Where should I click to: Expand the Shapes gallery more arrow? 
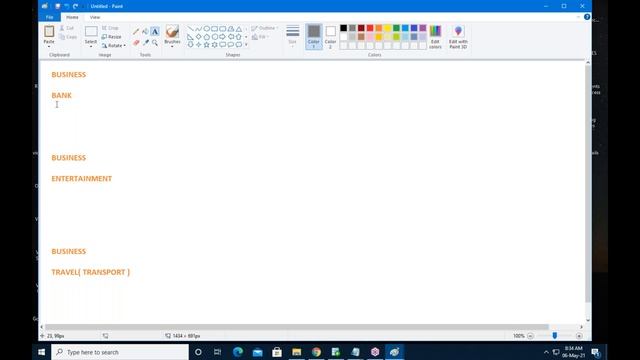tap(246, 44)
